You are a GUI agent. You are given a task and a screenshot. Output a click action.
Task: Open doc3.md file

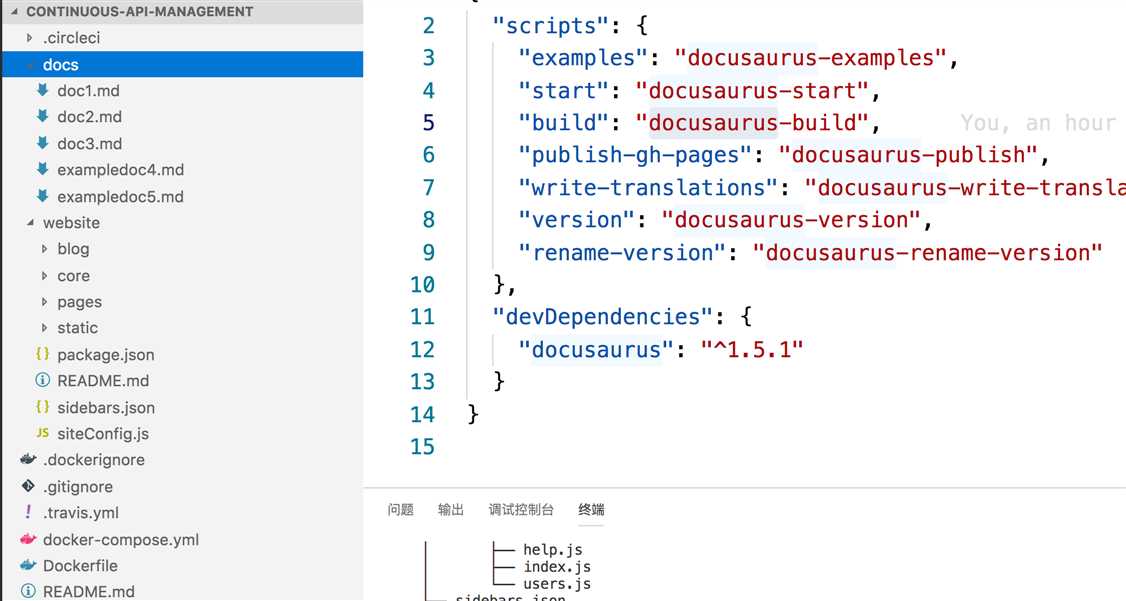[90, 143]
